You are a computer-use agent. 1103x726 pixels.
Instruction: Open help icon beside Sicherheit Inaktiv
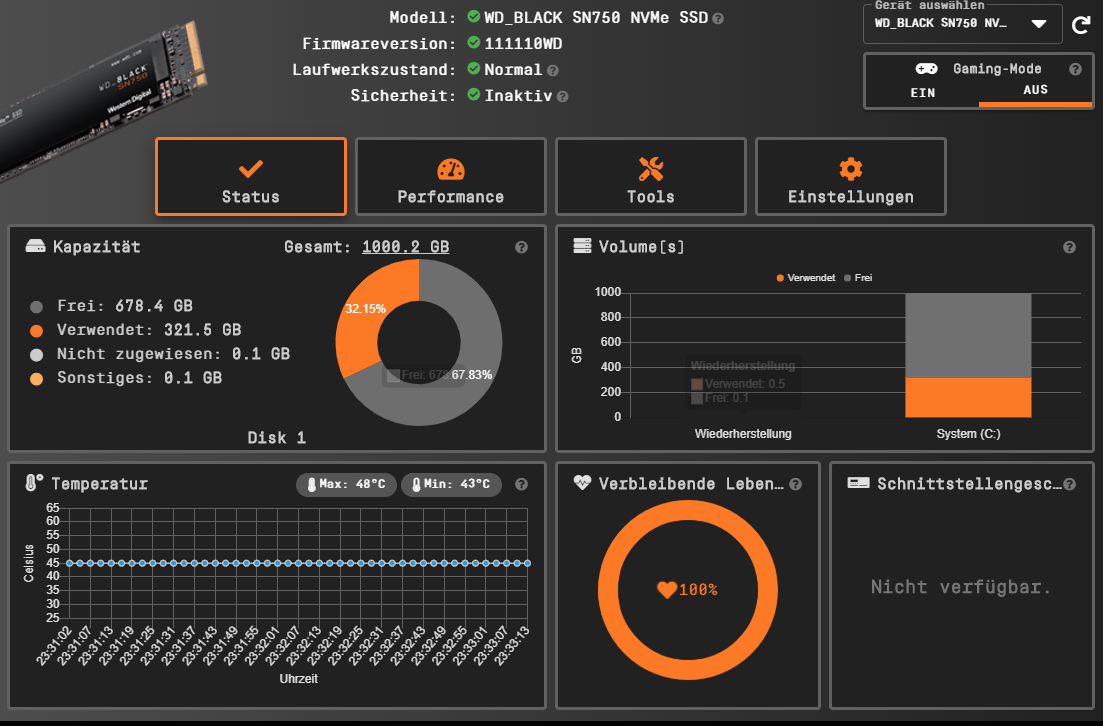coord(562,96)
